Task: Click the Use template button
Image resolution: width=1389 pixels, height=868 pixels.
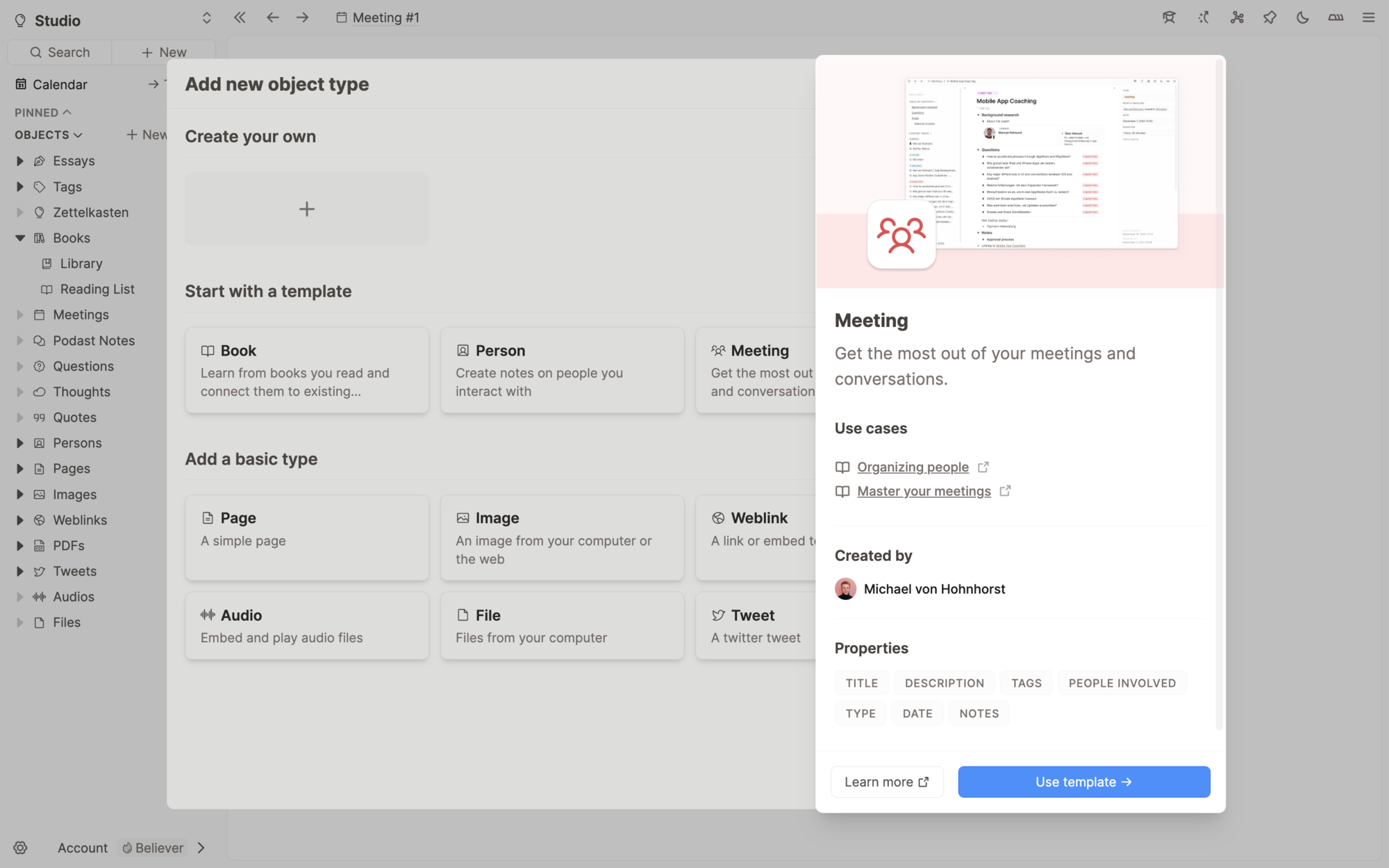Action: pyautogui.click(x=1083, y=782)
